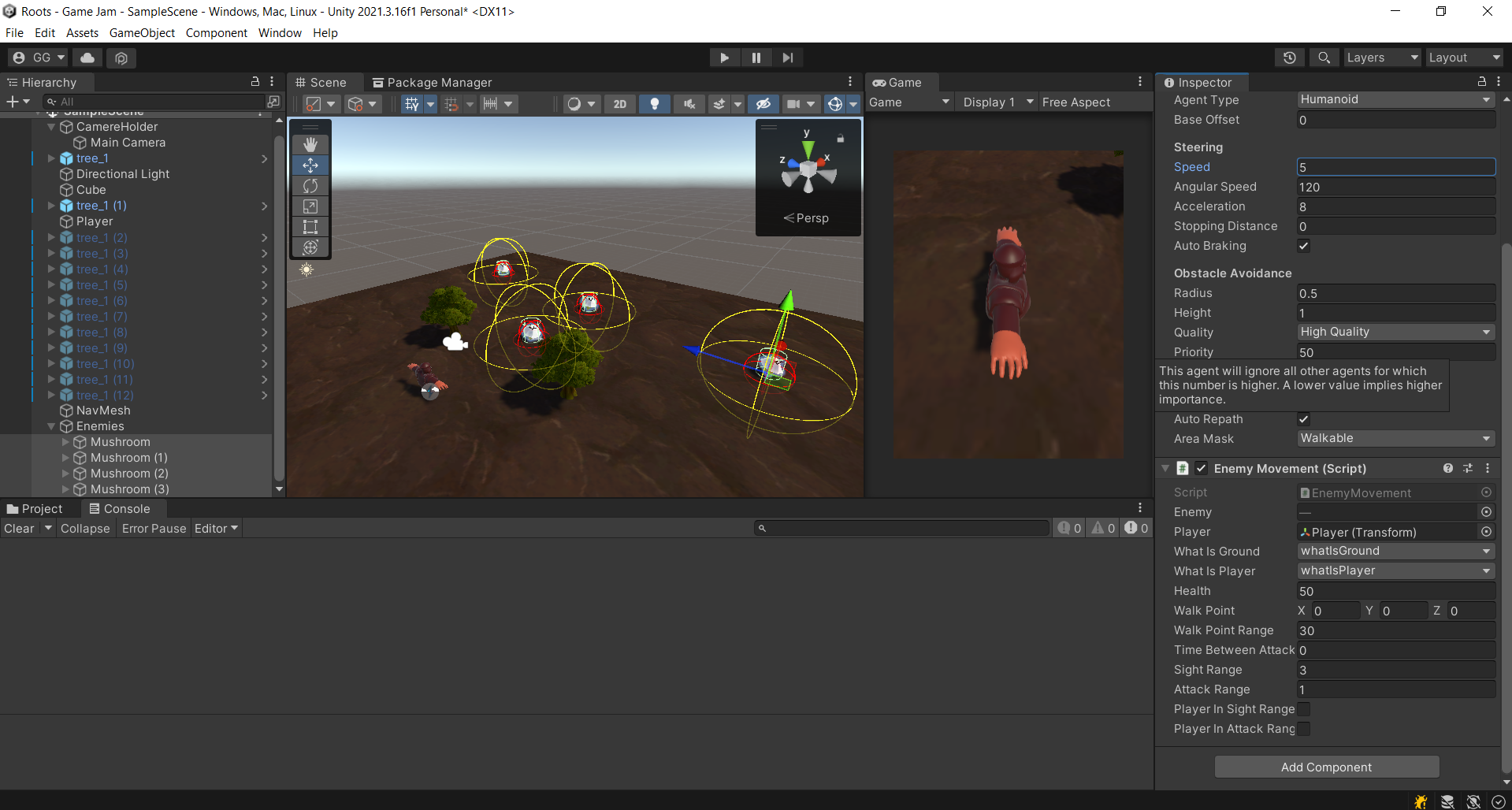The height and width of the screenshot is (810, 1512).
Task: Click the Pause button
Action: pyautogui.click(x=756, y=58)
